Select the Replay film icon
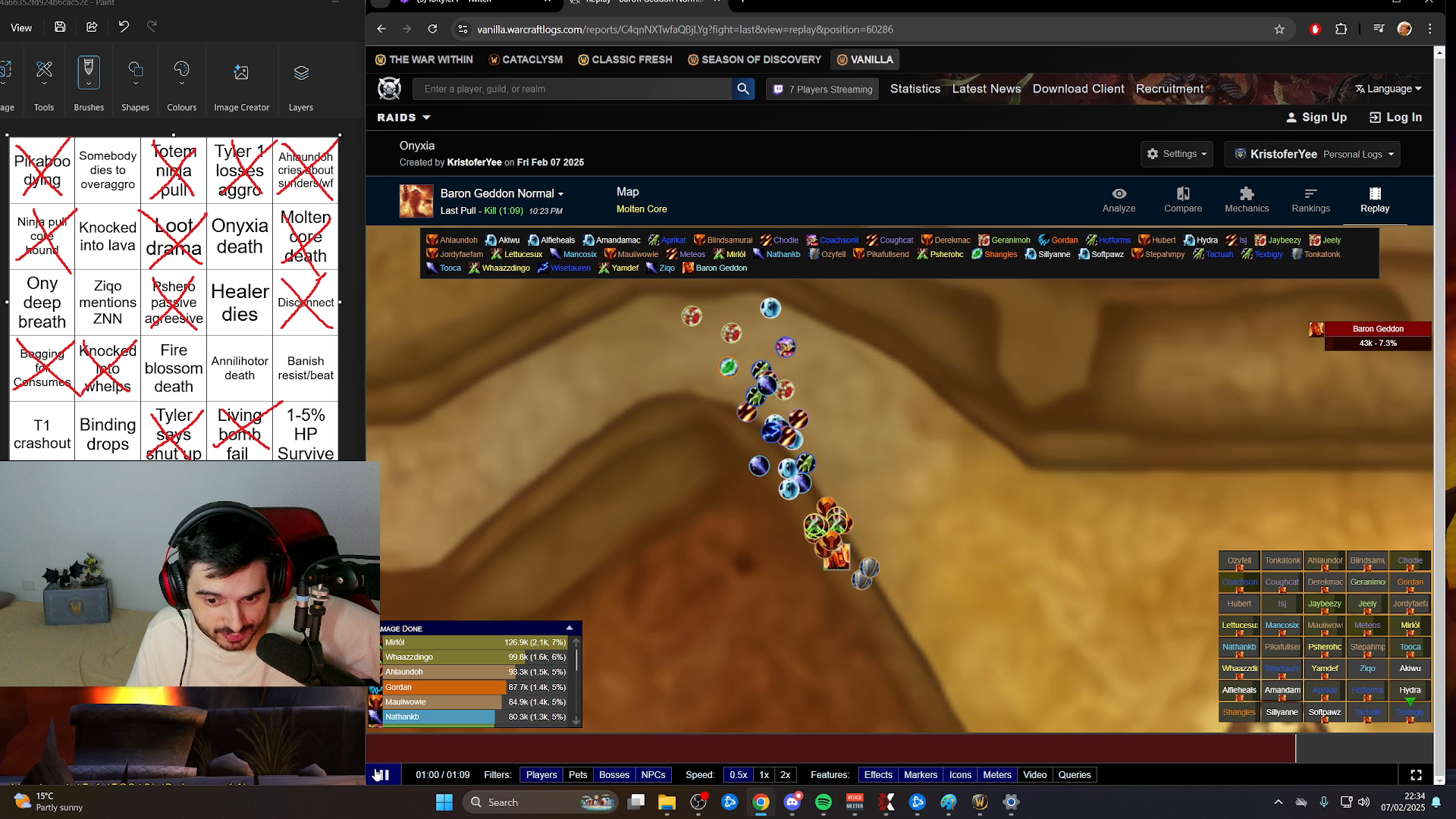Image resolution: width=1456 pixels, height=819 pixels. click(x=1374, y=199)
